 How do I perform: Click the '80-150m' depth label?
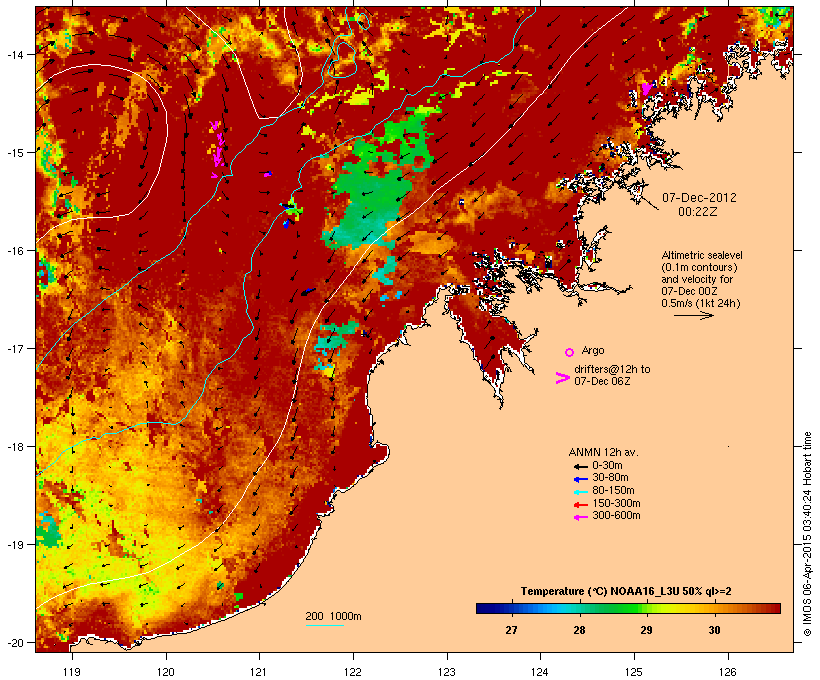coord(613,491)
